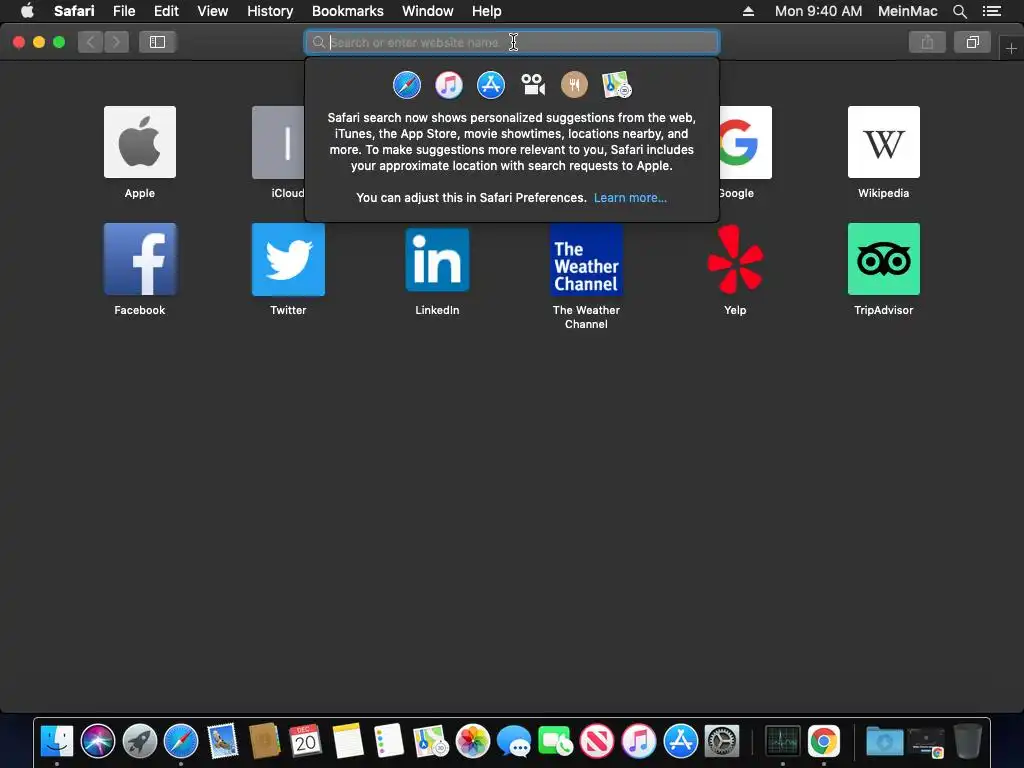Open the TripAdvisor favorite tile
Screen dimensions: 1024x768
pyautogui.click(x=884, y=259)
